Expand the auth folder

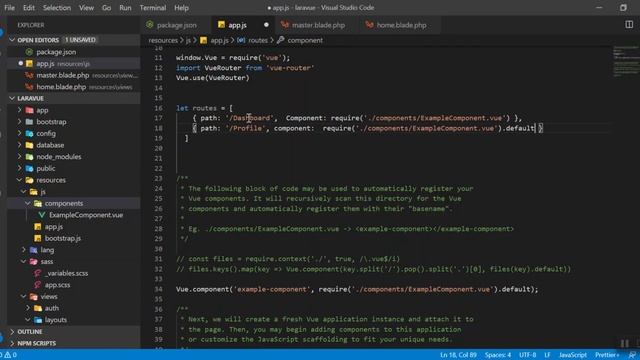28,308
